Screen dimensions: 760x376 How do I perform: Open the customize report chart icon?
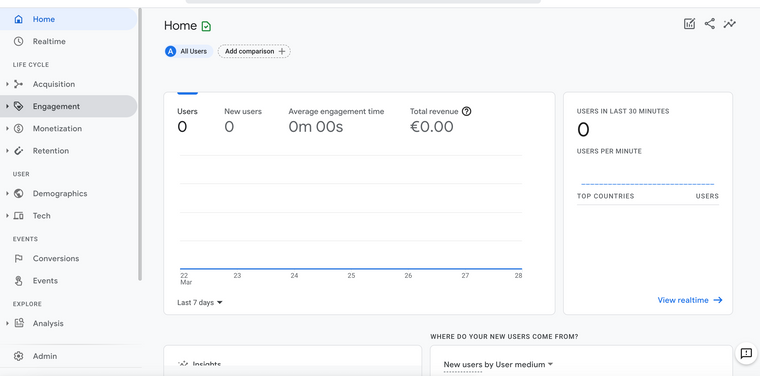pyautogui.click(x=689, y=24)
